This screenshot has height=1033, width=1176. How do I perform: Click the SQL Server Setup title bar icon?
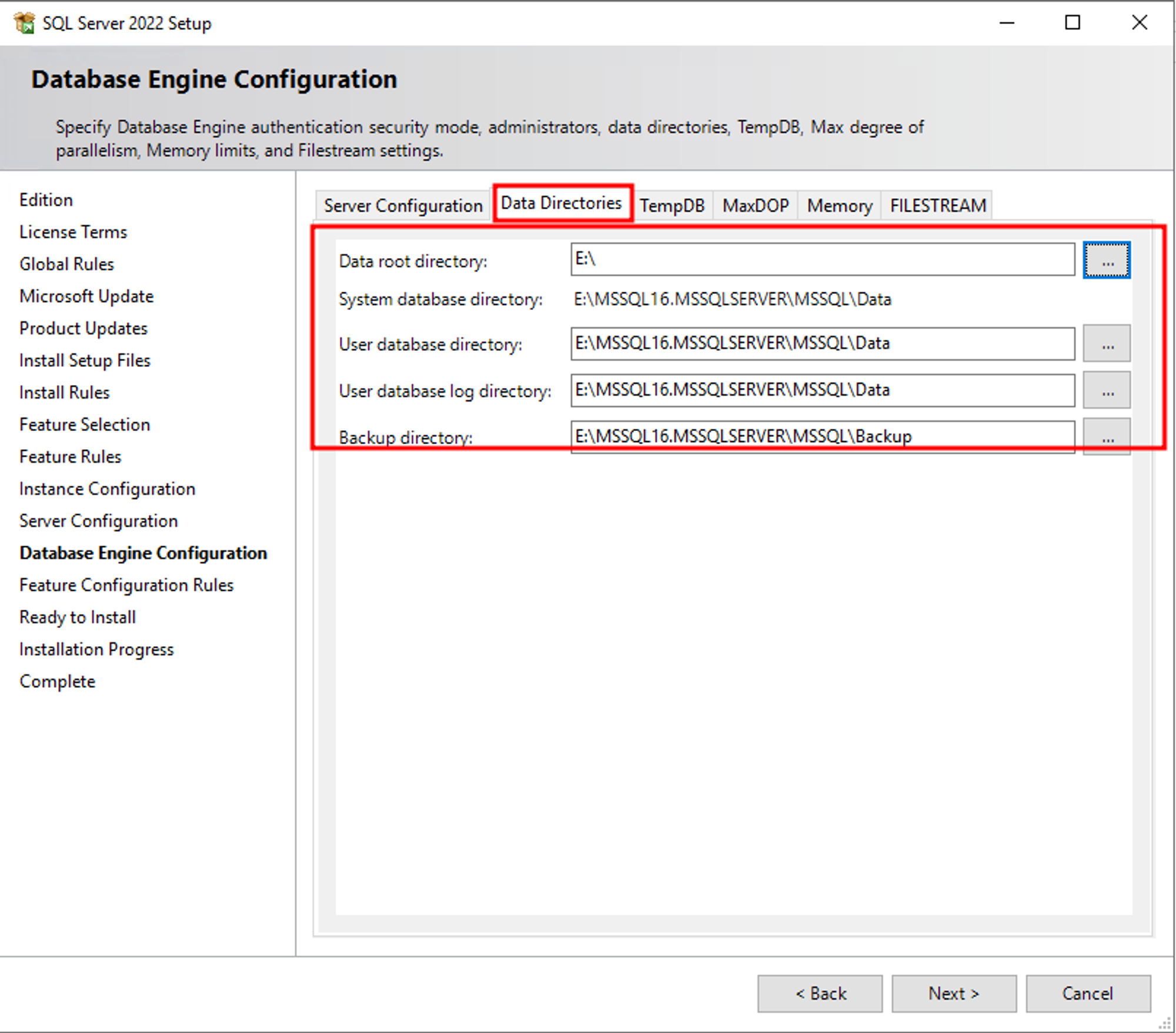coord(24,23)
